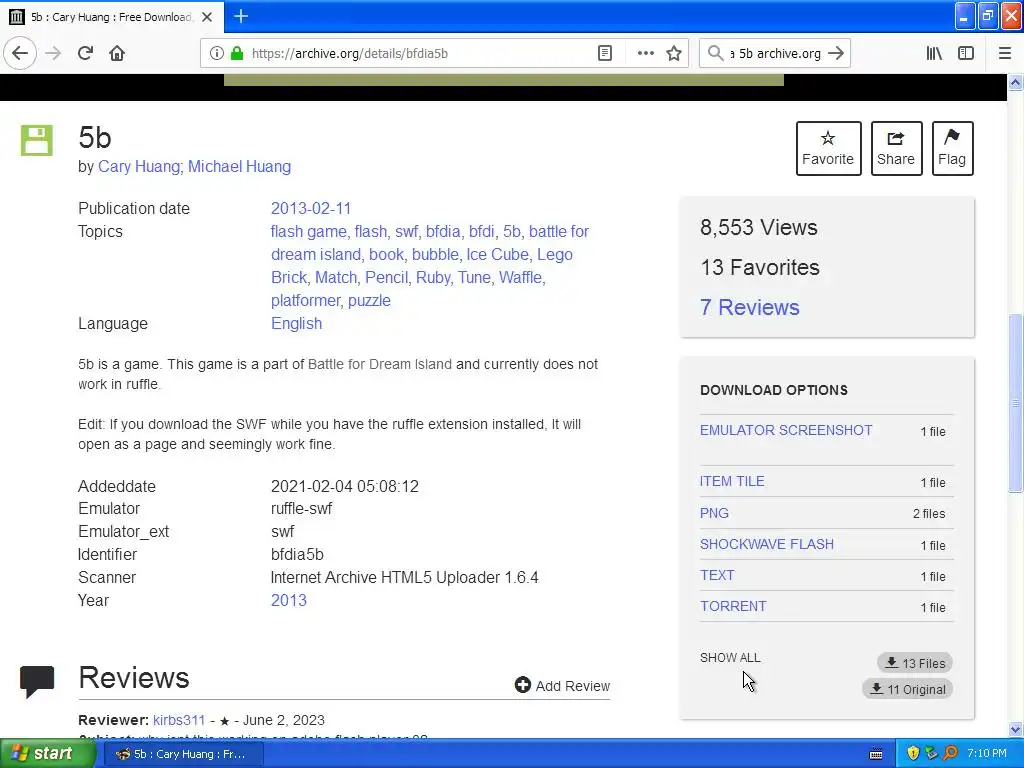Screen dimensions: 1024x768
Task: Click the search magnifier icon
Action: (716, 54)
